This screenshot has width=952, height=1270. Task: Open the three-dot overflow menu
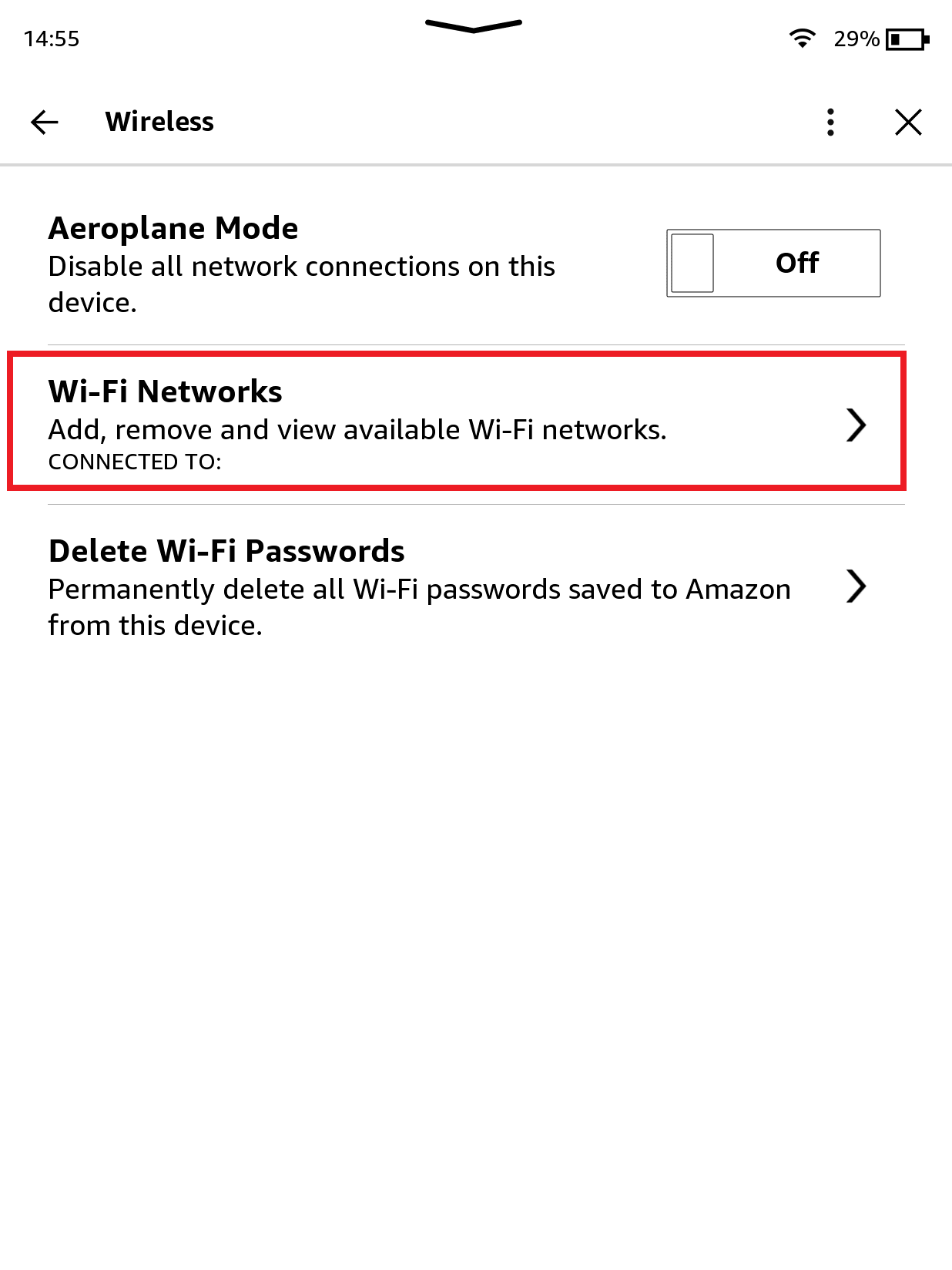[830, 122]
